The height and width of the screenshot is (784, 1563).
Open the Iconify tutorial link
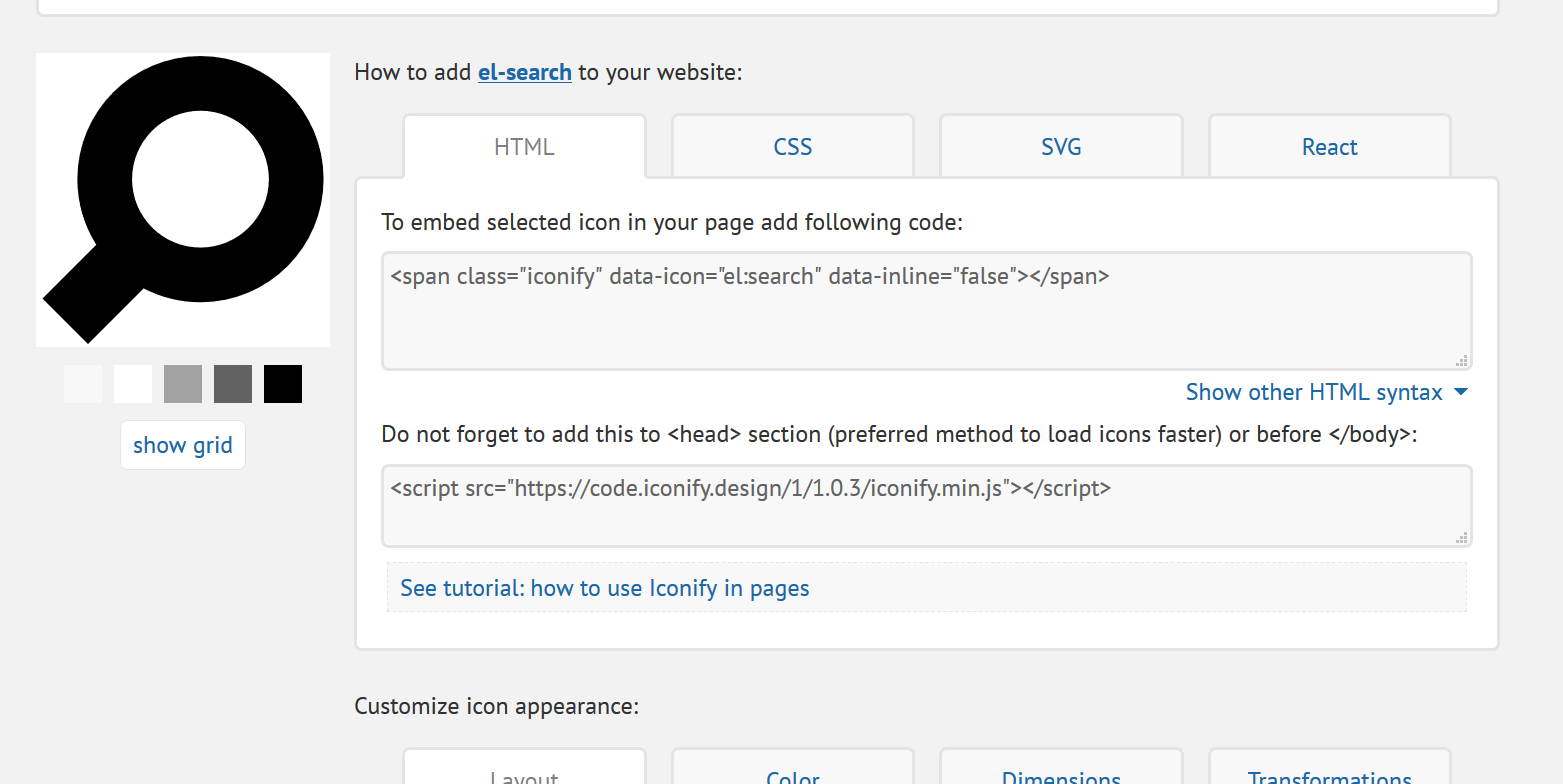(605, 588)
